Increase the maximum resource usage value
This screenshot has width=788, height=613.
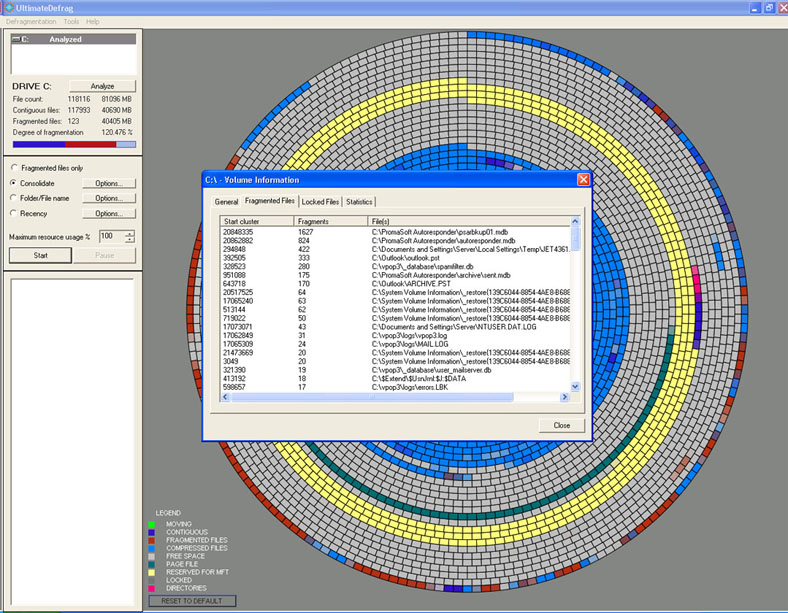coord(130,233)
